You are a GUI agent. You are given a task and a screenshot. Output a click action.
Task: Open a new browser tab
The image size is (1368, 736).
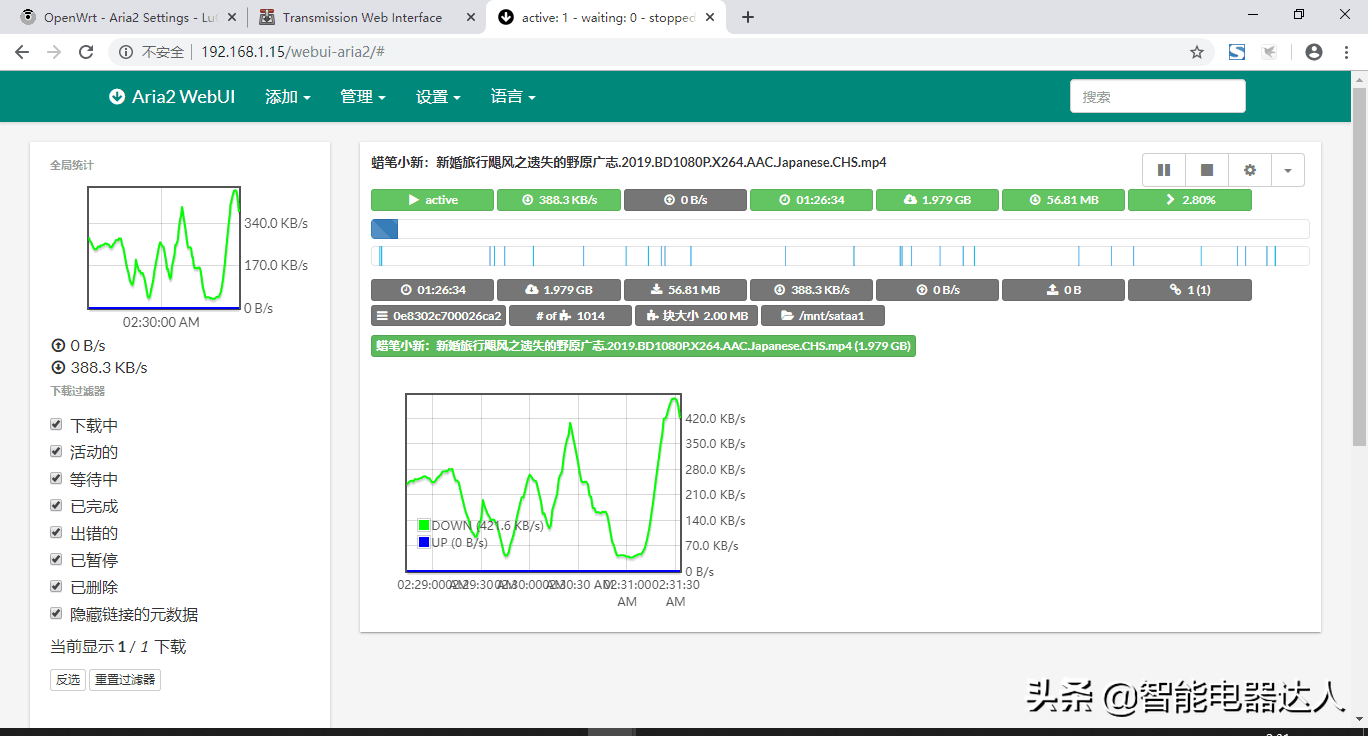pos(748,17)
